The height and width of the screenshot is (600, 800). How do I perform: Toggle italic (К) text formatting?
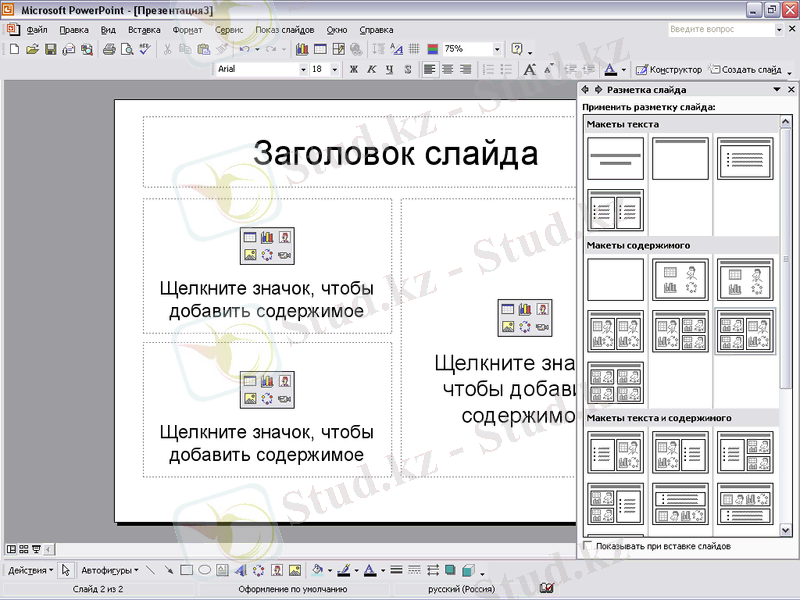(x=371, y=70)
